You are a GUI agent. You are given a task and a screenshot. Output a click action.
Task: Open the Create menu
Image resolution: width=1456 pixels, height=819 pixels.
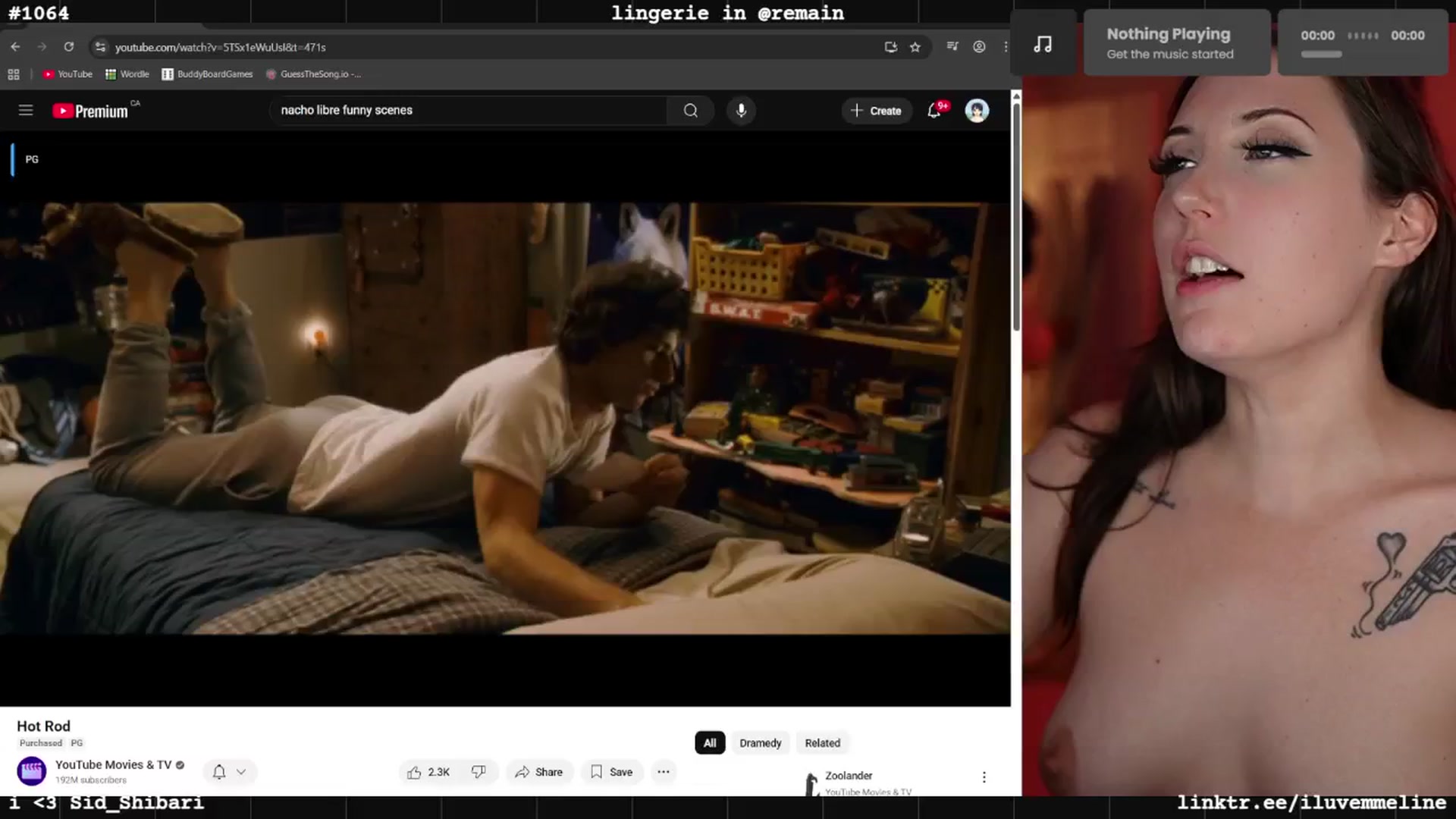coord(876,111)
